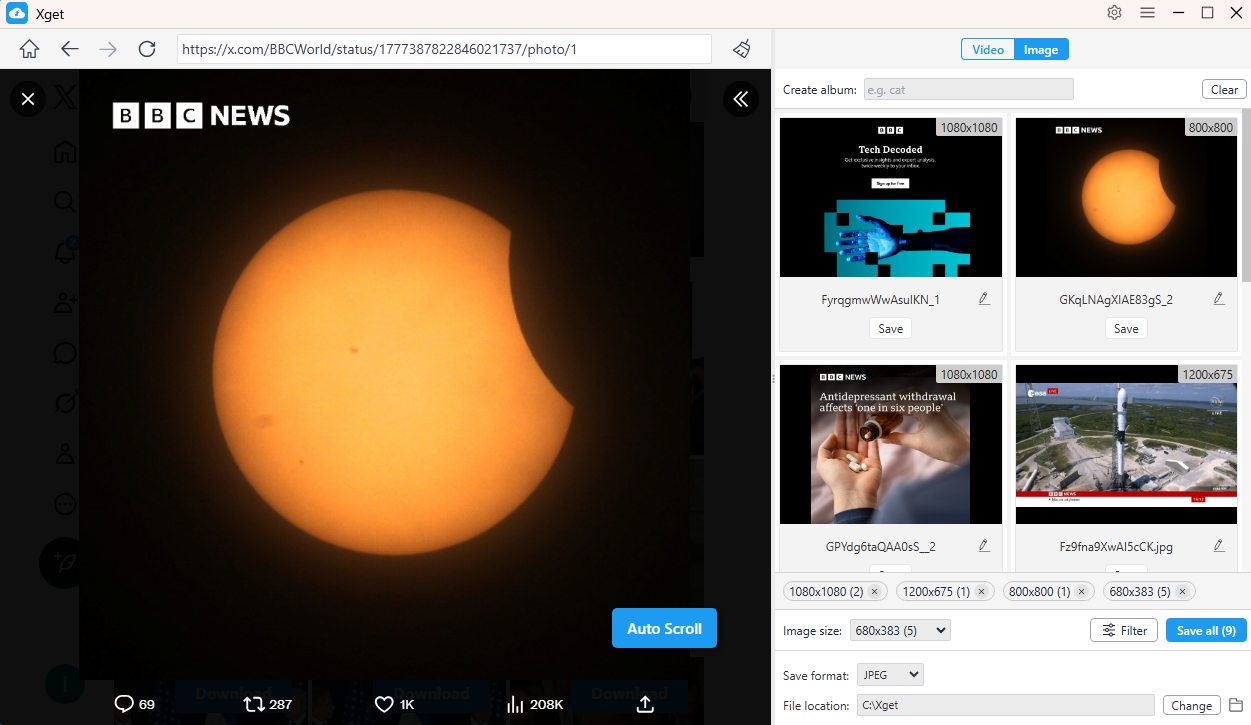Click the share upload icon
The image size is (1251, 725).
click(x=645, y=704)
